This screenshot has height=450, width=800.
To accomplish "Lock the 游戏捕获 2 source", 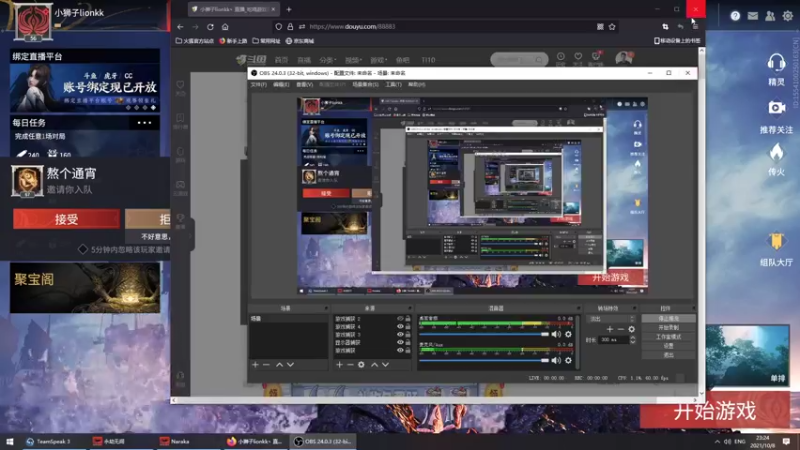I will click(408, 319).
